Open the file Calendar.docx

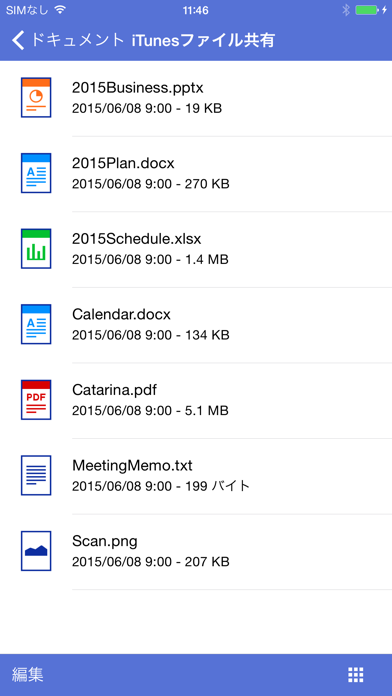coord(196,324)
